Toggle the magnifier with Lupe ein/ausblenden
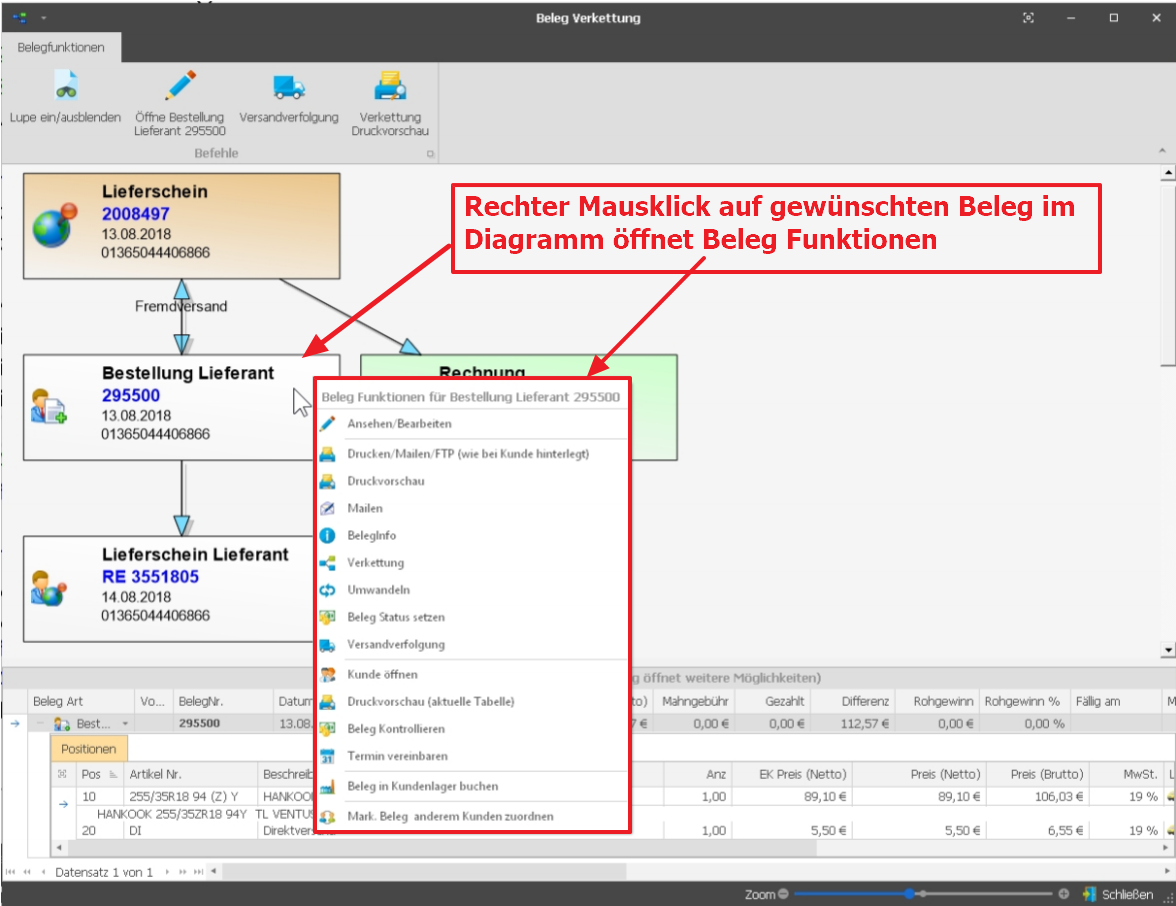Viewport: 1176px width, 906px height. coord(65,98)
